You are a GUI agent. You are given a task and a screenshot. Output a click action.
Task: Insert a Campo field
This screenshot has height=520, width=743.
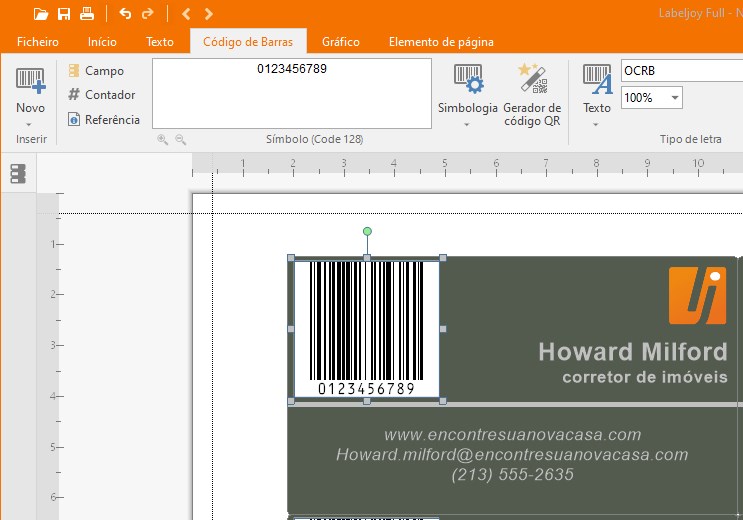click(96, 71)
